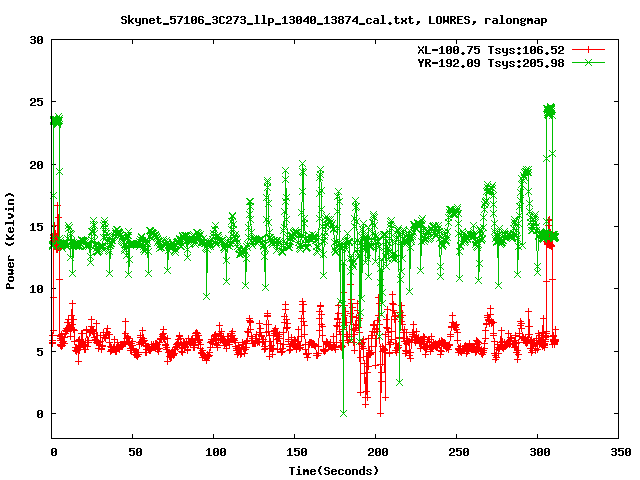Select the XL-100.75 Tsys:106.52 legend entry
640x480 pixels.
(491, 50)
